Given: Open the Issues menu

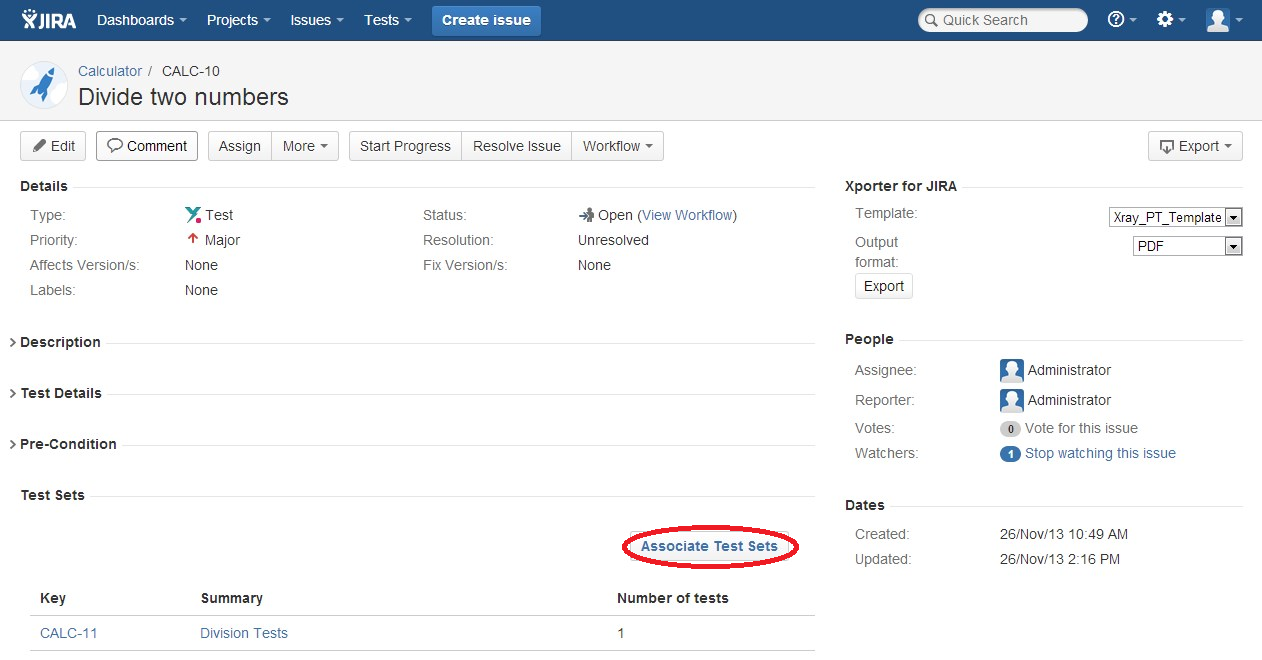Looking at the screenshot, I should [317, 20].
